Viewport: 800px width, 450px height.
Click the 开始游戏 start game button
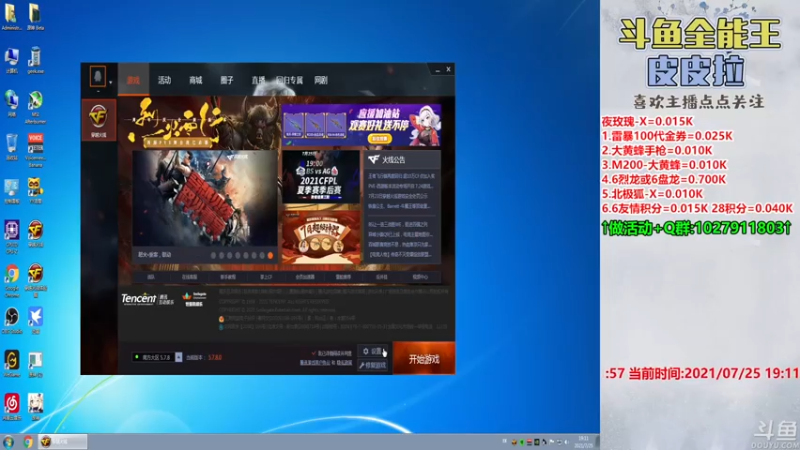(x=424, y=359)
